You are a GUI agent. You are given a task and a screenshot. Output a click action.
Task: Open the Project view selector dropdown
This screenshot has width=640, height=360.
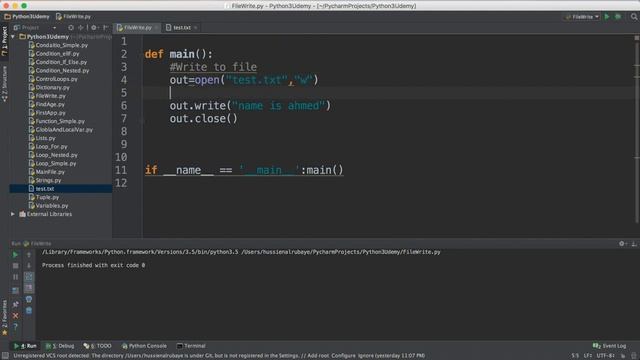coord(35,28)
